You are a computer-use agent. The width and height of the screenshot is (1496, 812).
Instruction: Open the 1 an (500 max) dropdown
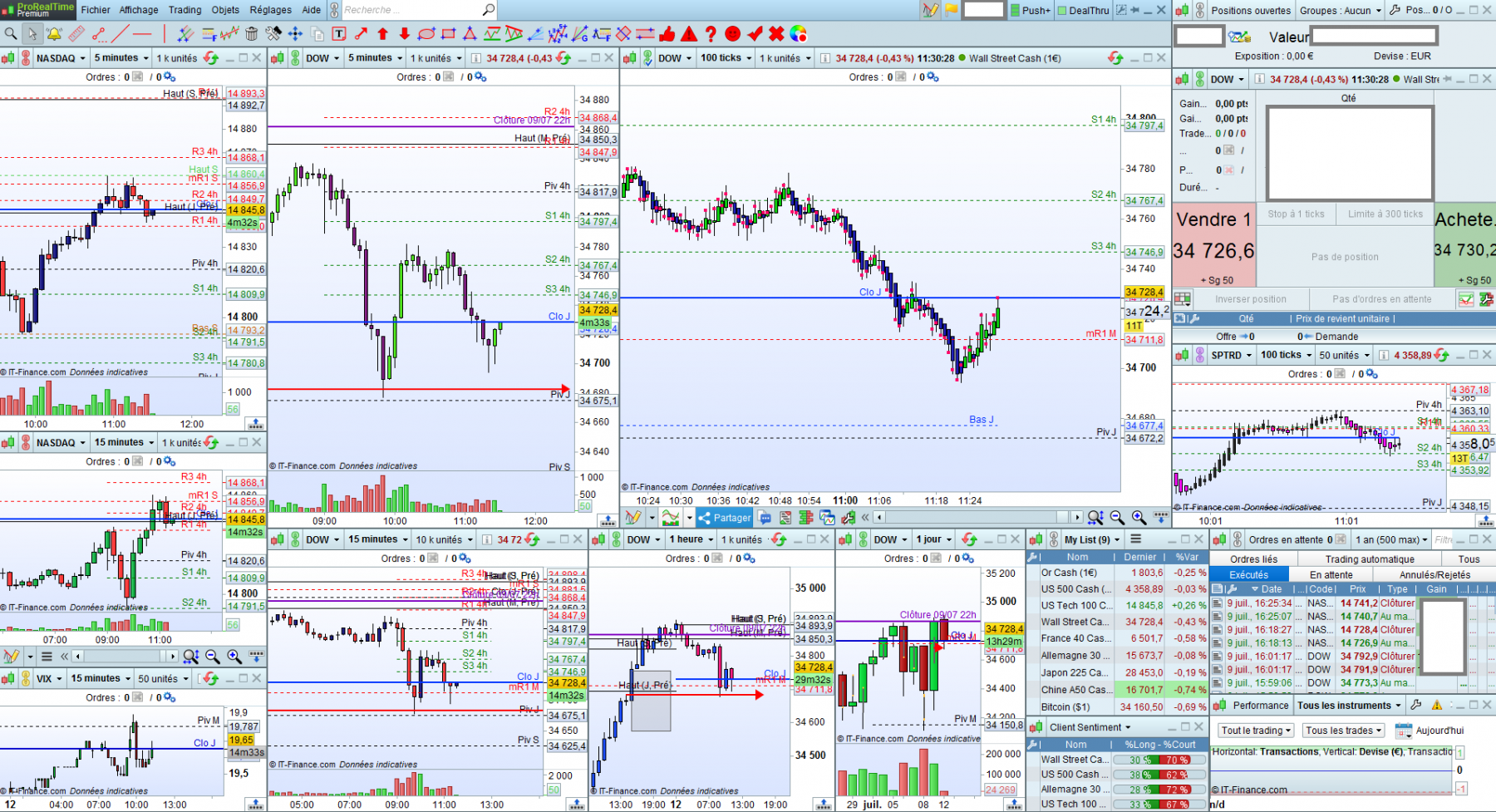[x=1392, y=539]
